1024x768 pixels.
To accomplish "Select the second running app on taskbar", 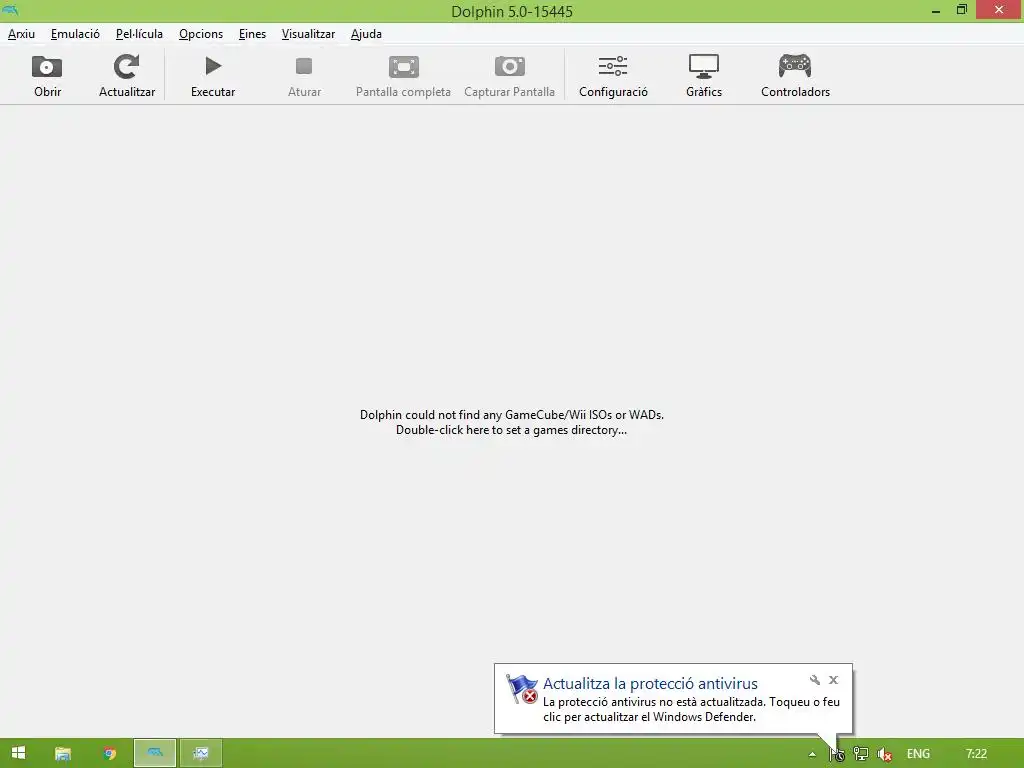I will (201, 753).
